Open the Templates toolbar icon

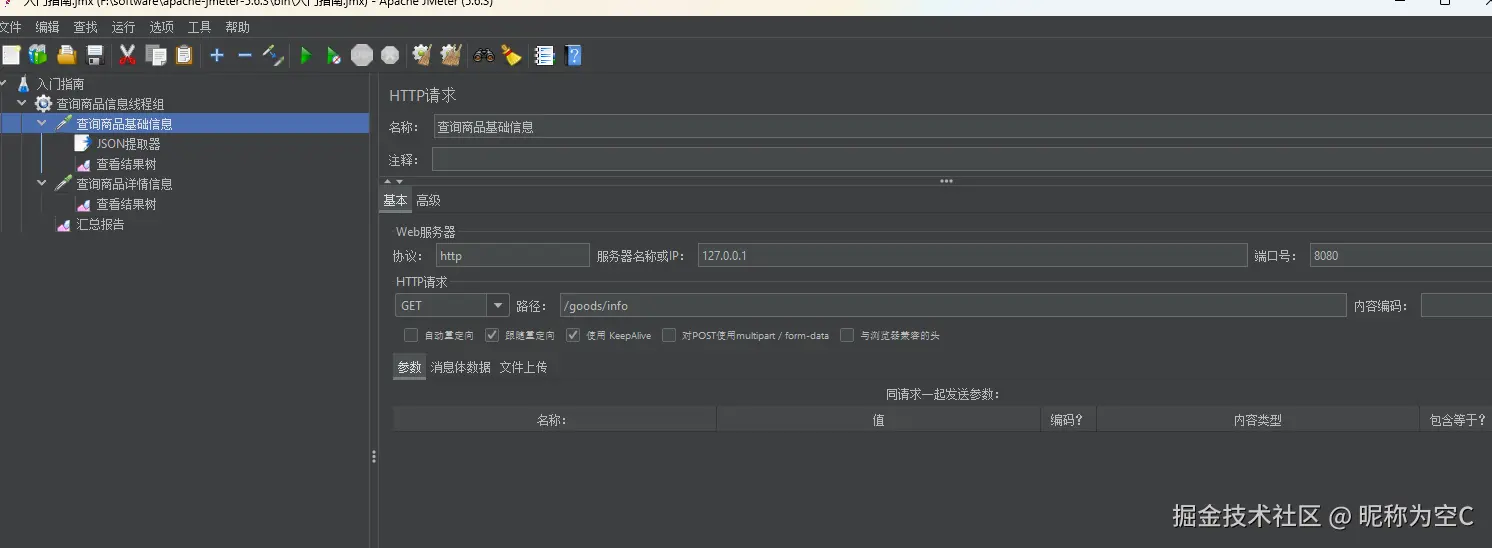click(x=38, y=56)
